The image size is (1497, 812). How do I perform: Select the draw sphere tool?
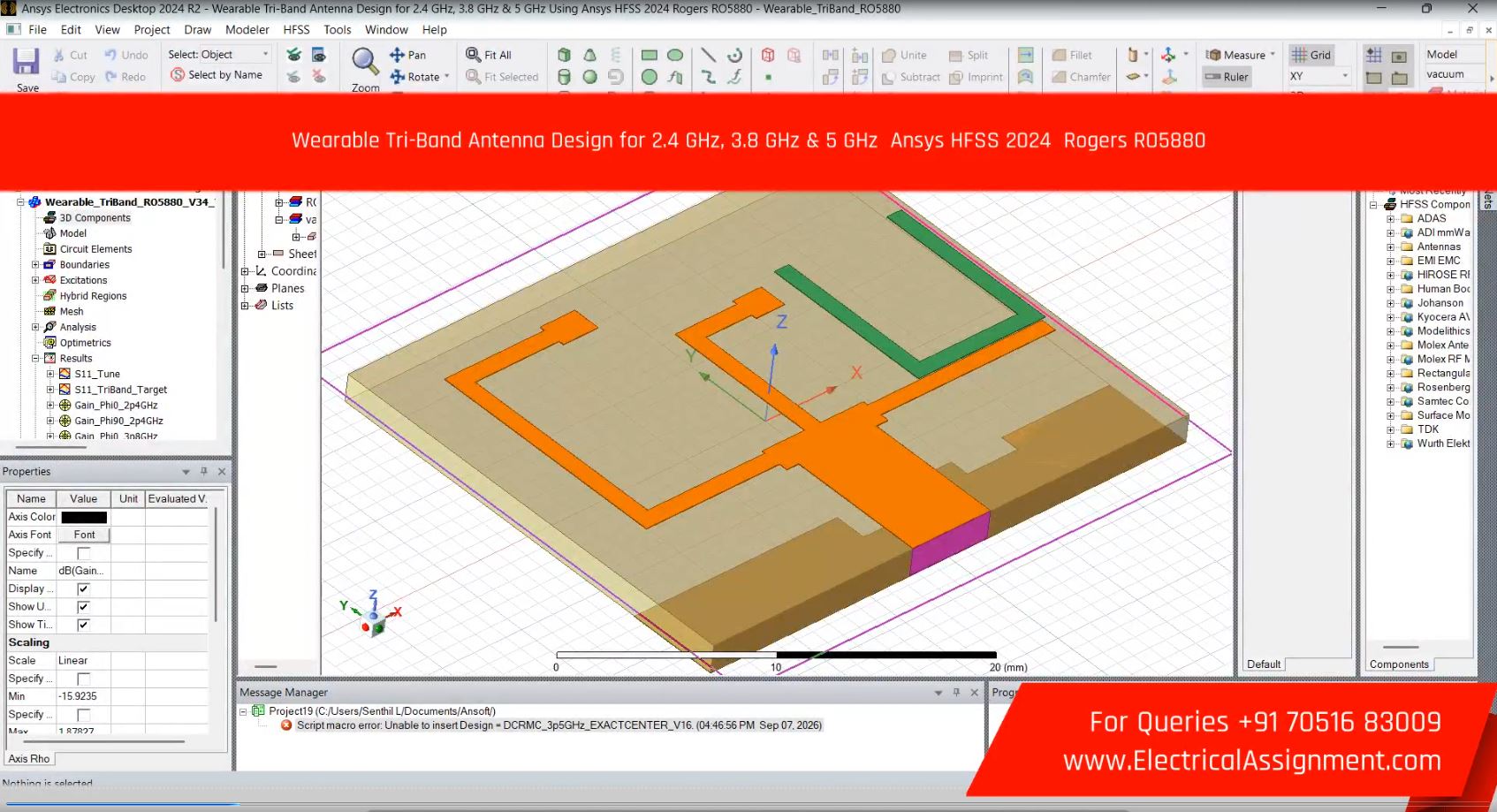pyautogui.click(x=590, y=77)
